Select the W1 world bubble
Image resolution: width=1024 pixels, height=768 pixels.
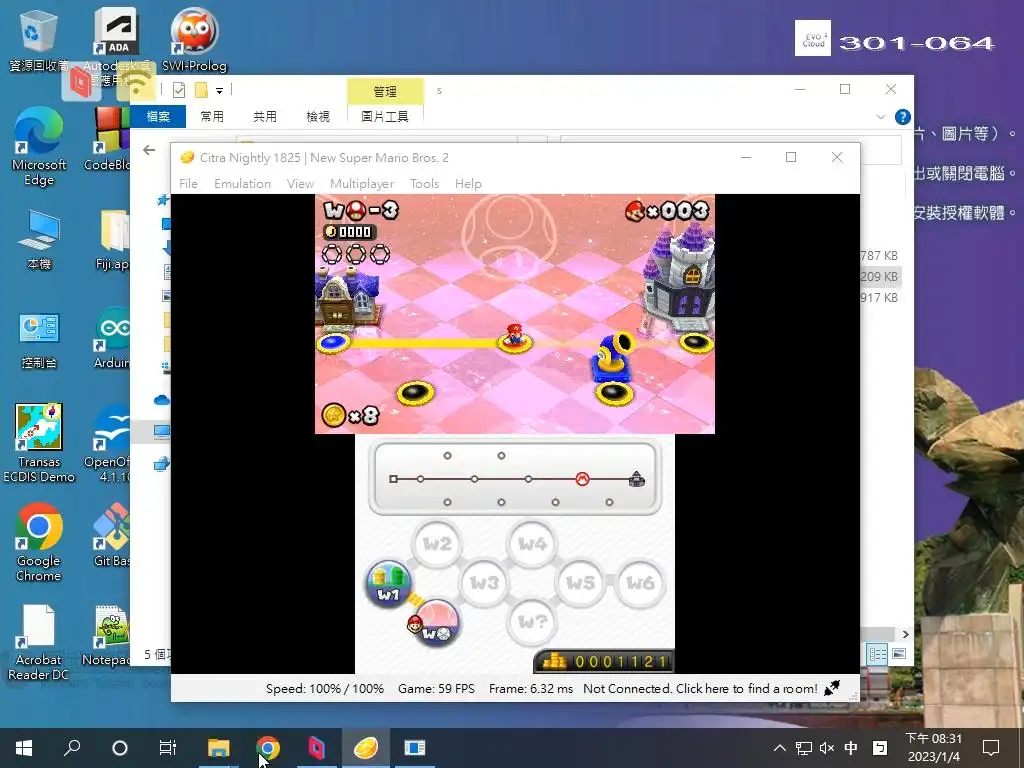click(x=389, y=584)
